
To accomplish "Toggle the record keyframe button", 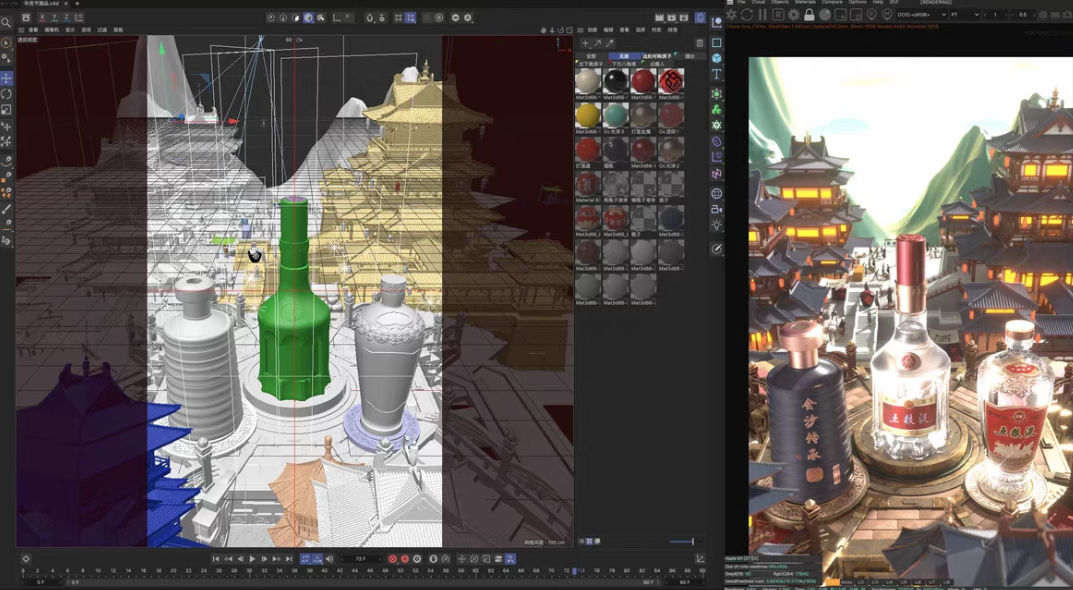I will click(x=393, y=558).
